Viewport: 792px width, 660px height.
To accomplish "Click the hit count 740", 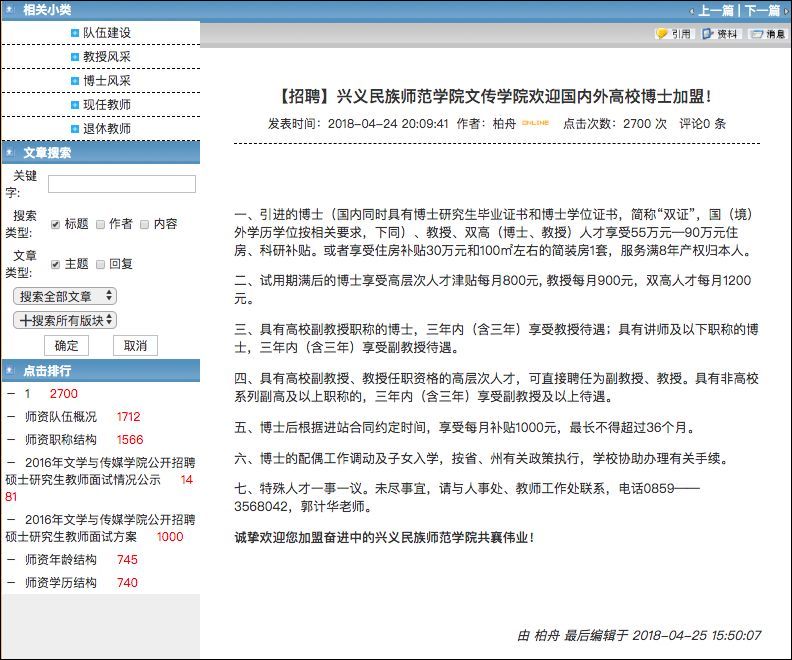I will coord(127,583).
